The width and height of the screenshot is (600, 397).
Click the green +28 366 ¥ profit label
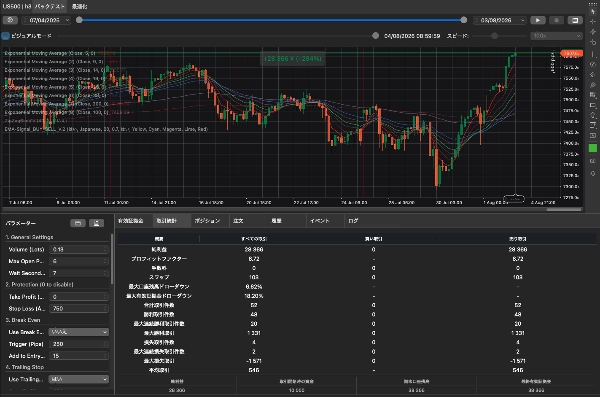(x=293, y=59)
